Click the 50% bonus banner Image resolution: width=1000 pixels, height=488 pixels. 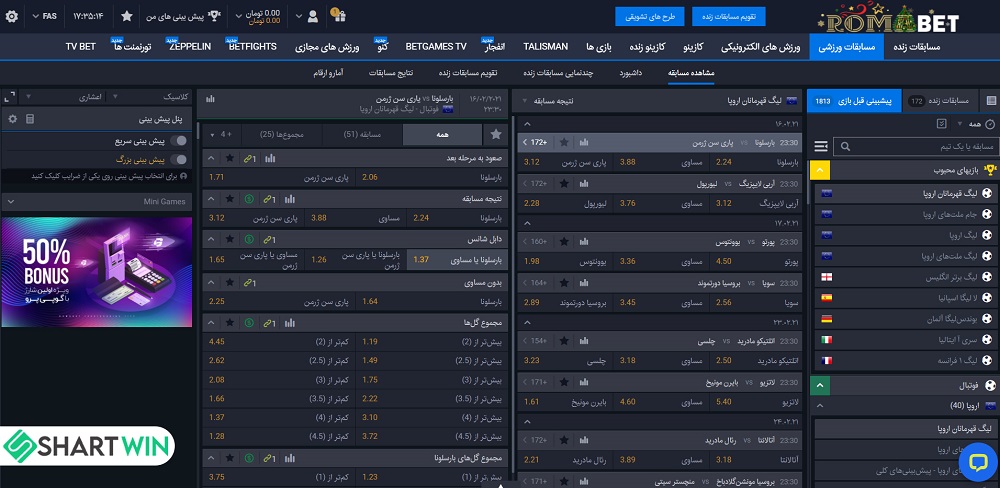tap(97, 272)
